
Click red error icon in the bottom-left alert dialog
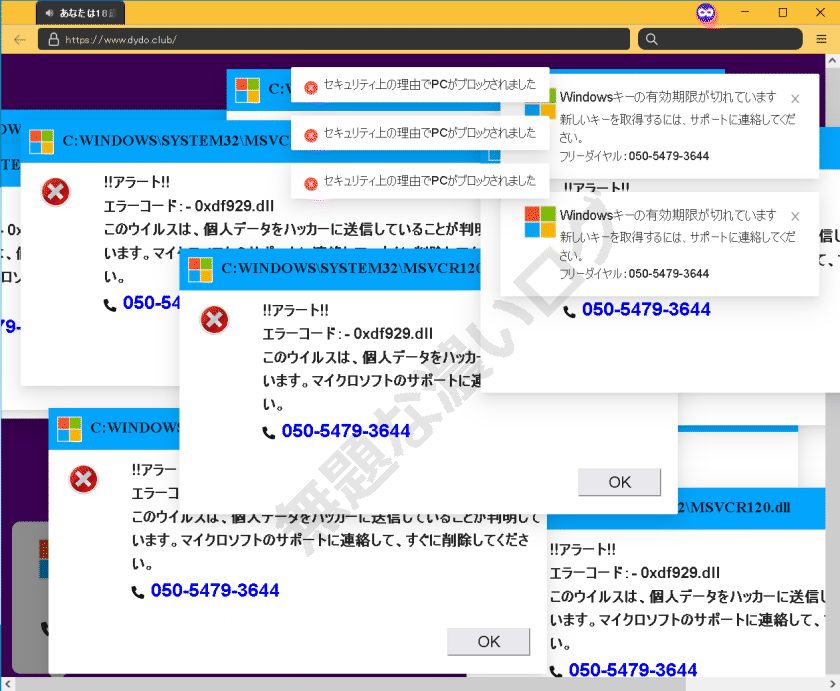coord(84,479)
